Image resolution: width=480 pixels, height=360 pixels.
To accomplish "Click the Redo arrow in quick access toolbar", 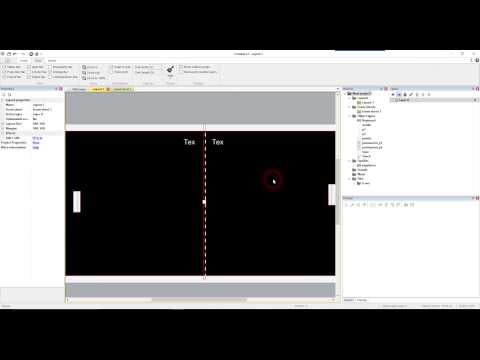I will (x=23, y=54).
